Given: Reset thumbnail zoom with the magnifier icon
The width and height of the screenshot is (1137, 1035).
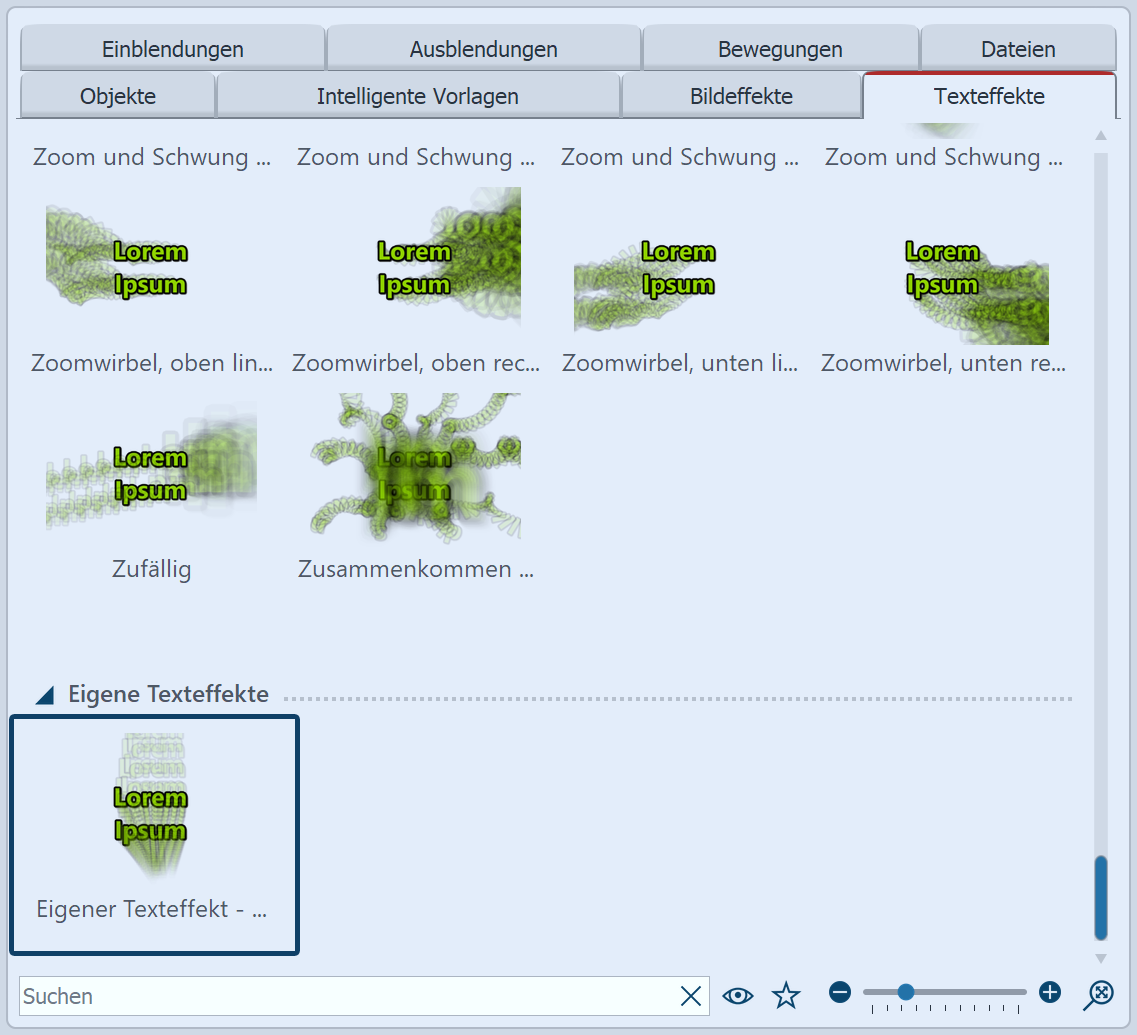Looking at the screenshot, I should (x=1099, y=992).
